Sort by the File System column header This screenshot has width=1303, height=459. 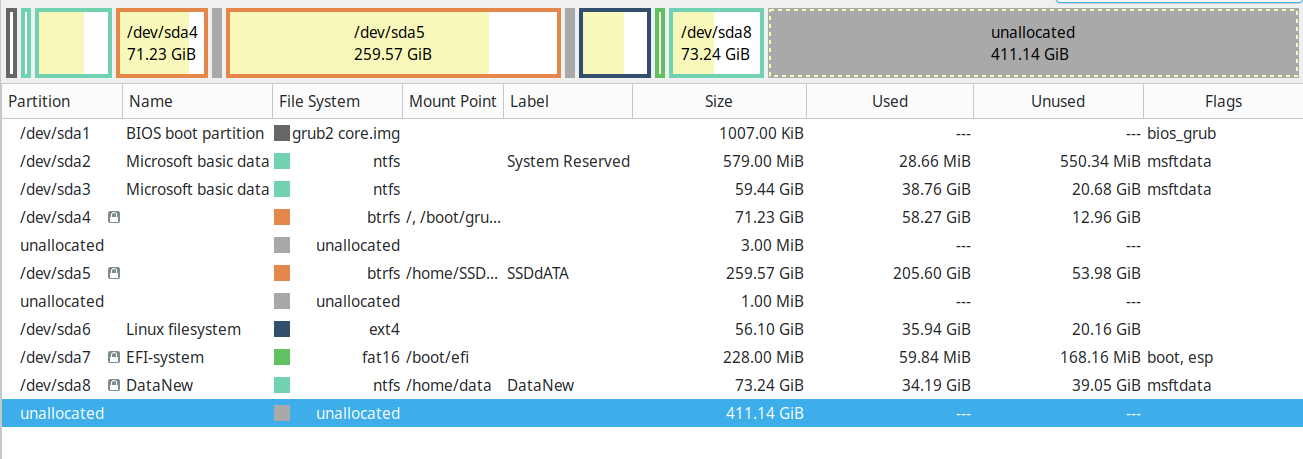pyautogui.click(x=319, y=101)
